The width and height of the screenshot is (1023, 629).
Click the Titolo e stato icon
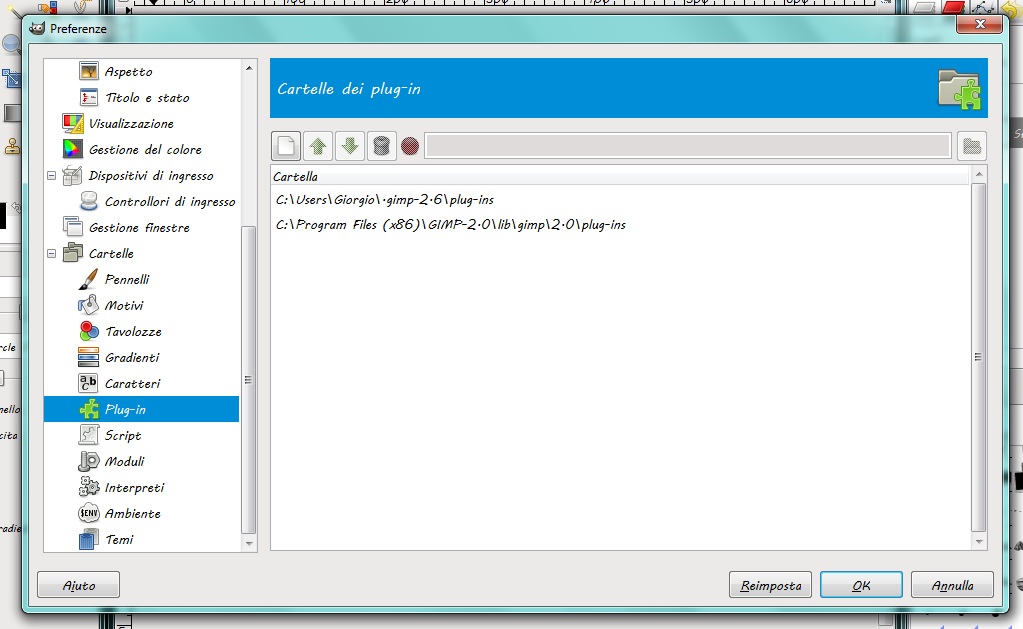pos(88,97)
